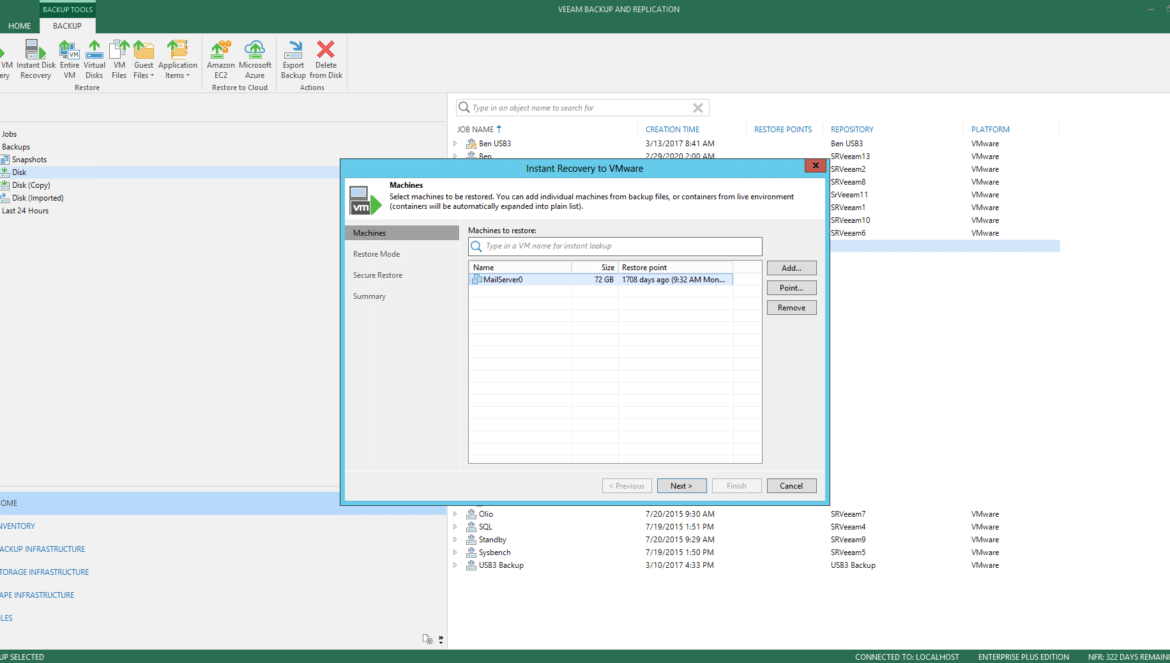
Task: Choose Entire VM restore in the ribbon
Action: tap(69, 60)
